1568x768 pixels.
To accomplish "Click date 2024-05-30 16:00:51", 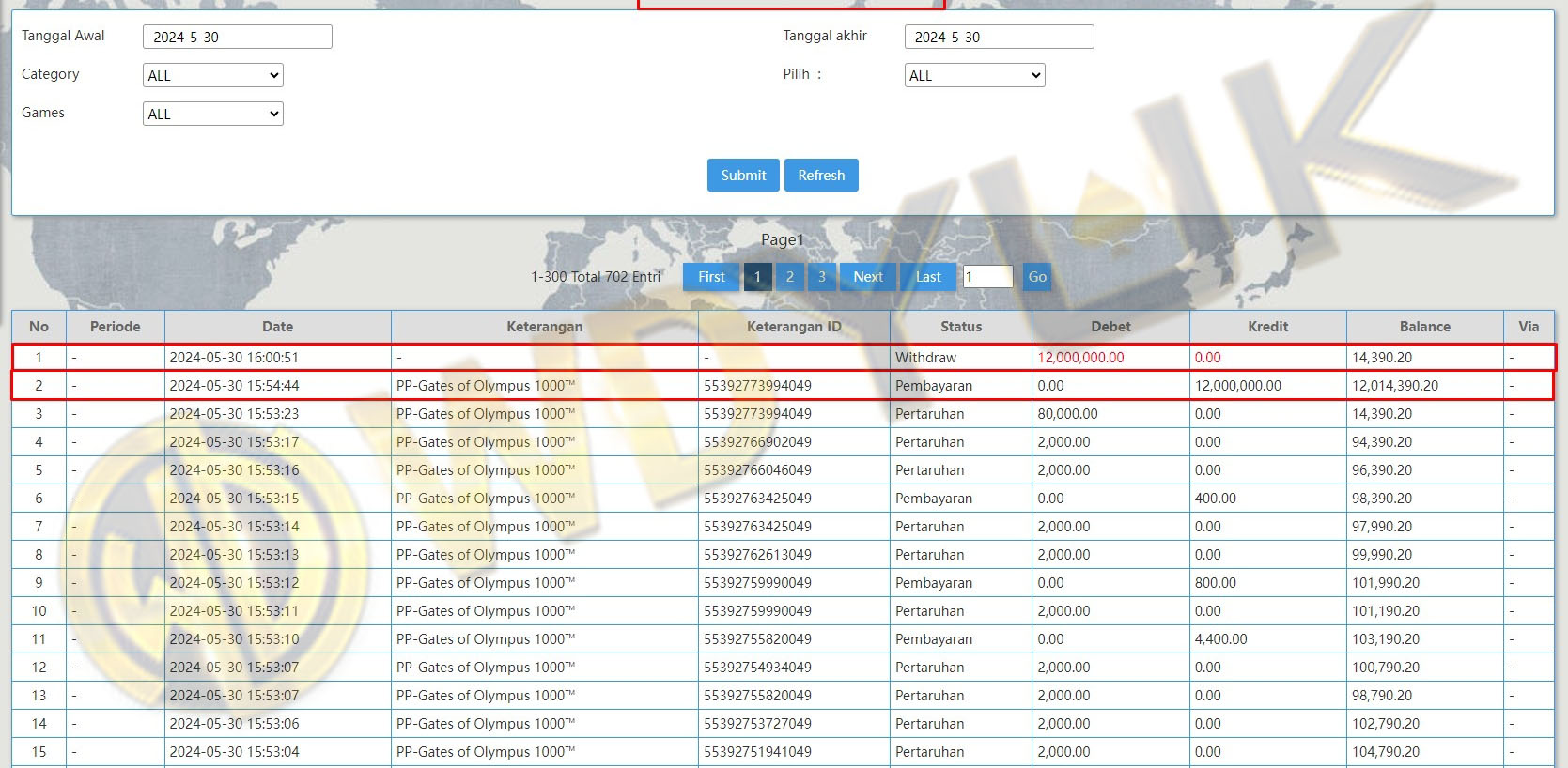I will pyautogui.click(x=234, y=358).
